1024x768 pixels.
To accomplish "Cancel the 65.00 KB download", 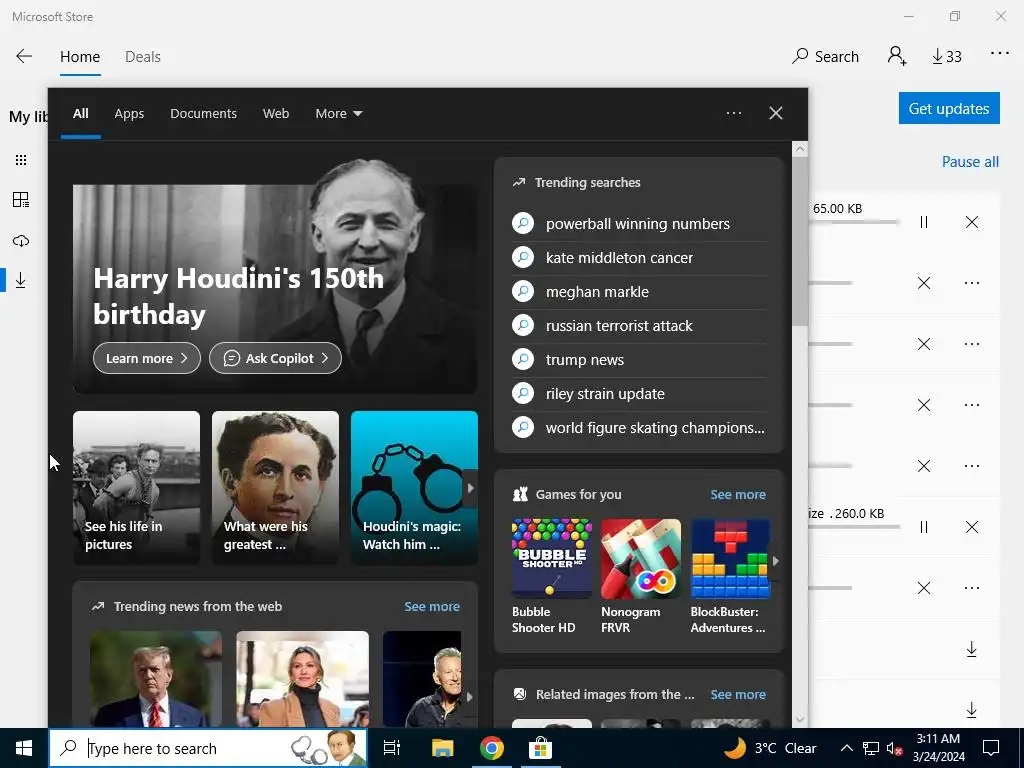I will coord(972,222).
